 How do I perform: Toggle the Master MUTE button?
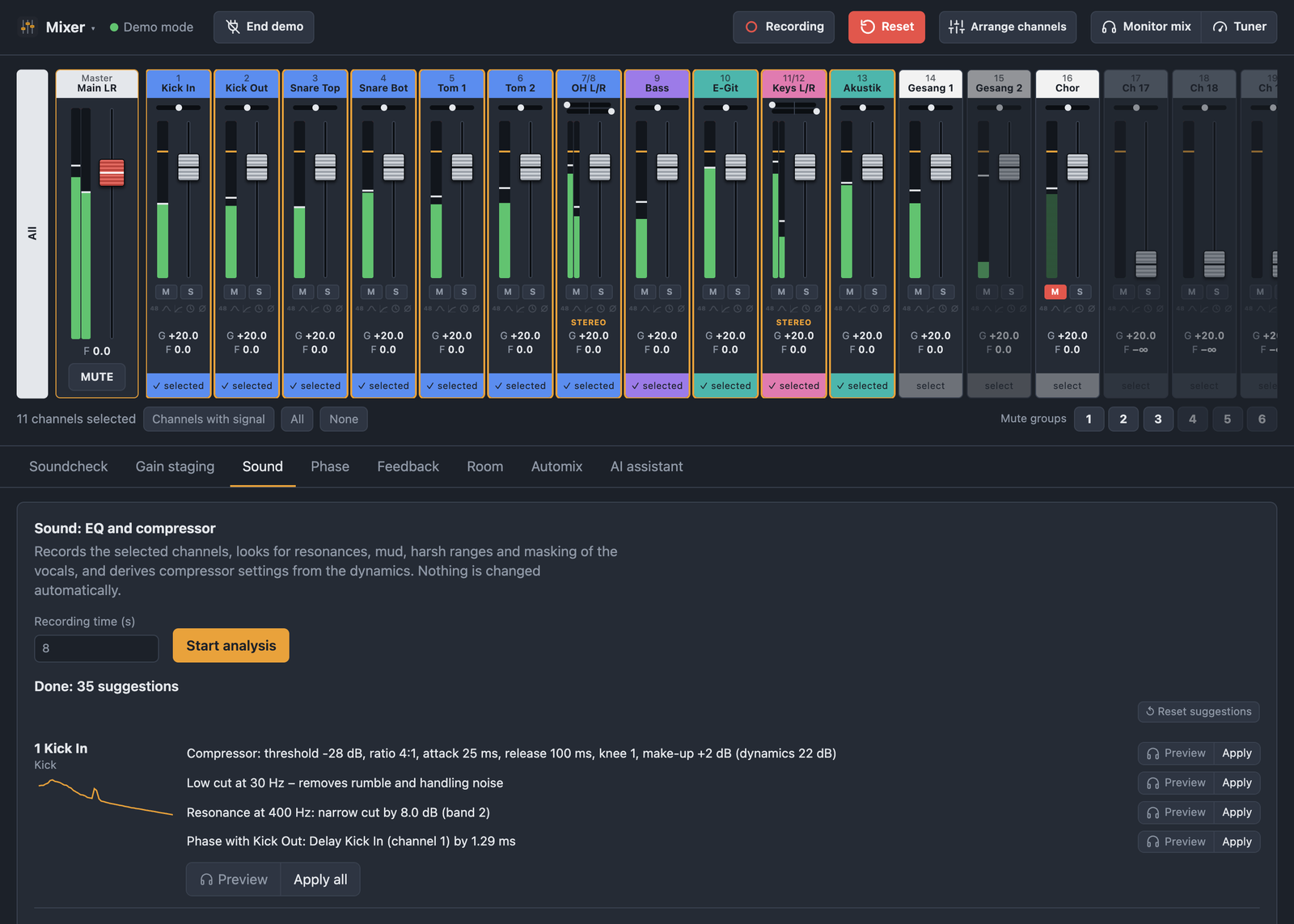(97, 377)
